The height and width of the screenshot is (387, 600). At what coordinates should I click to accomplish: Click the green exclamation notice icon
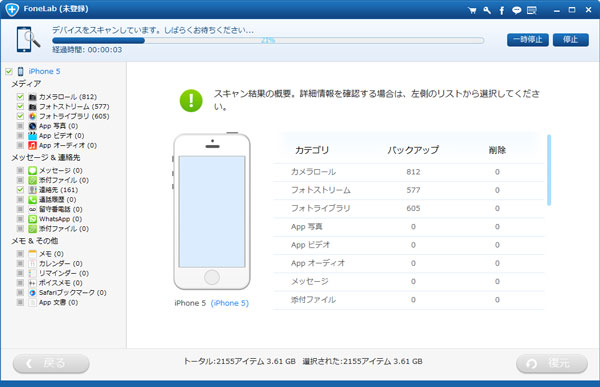click(x=191, y=101)
